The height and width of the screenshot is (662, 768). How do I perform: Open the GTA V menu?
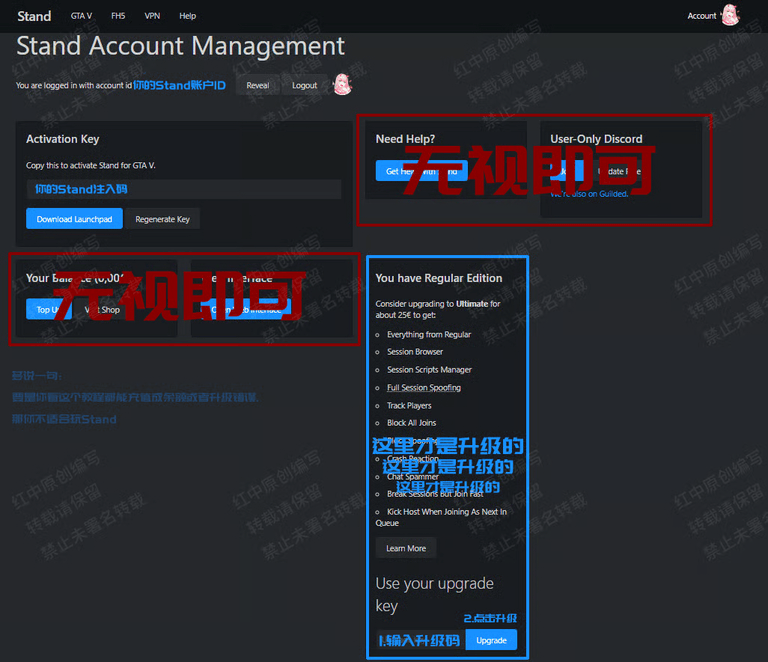[81, 16]
